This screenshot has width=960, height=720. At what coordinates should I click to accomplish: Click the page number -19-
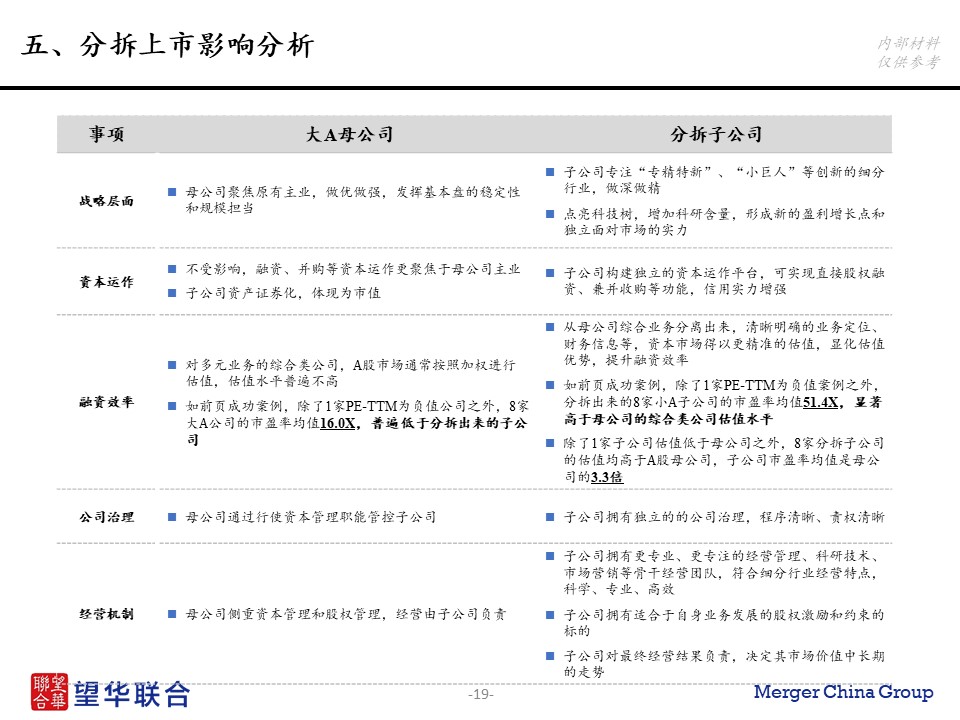(x=481, y=695)
